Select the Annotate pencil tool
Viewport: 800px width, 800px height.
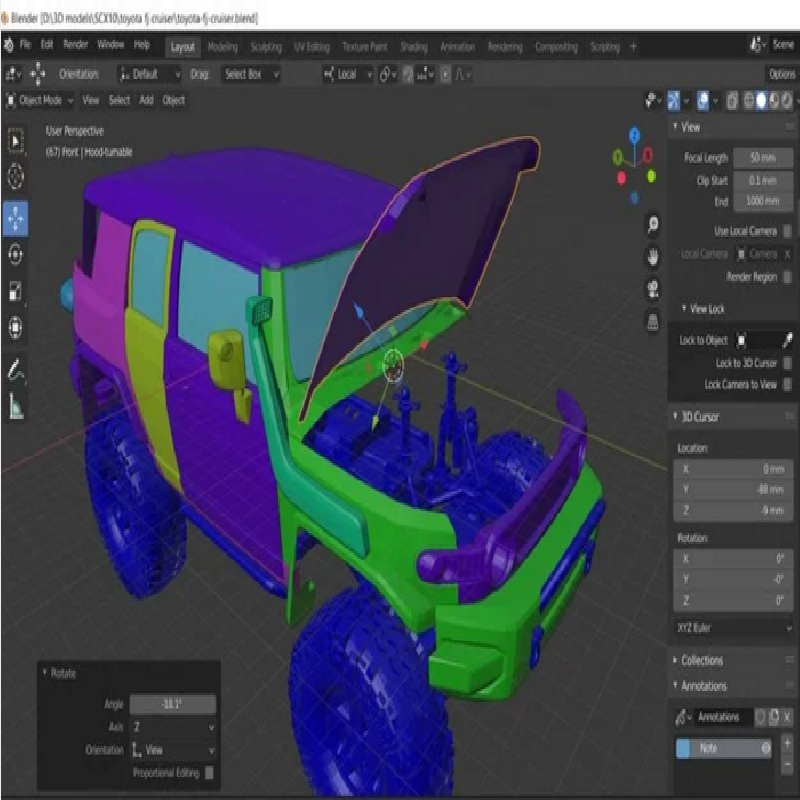(16, 371)
